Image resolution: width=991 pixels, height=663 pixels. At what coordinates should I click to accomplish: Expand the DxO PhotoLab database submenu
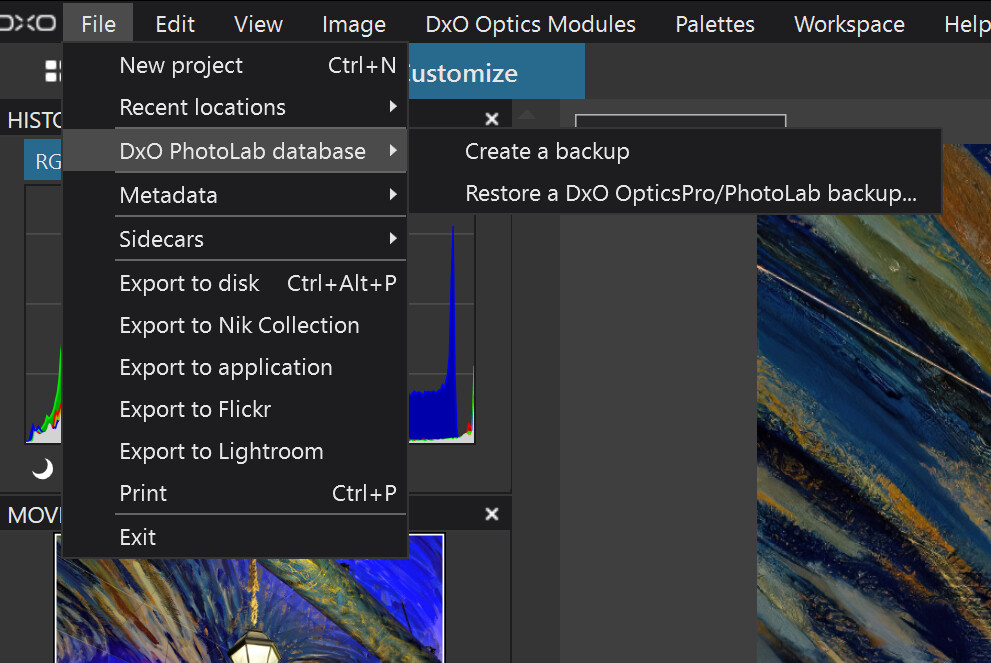tap(235, 151)
